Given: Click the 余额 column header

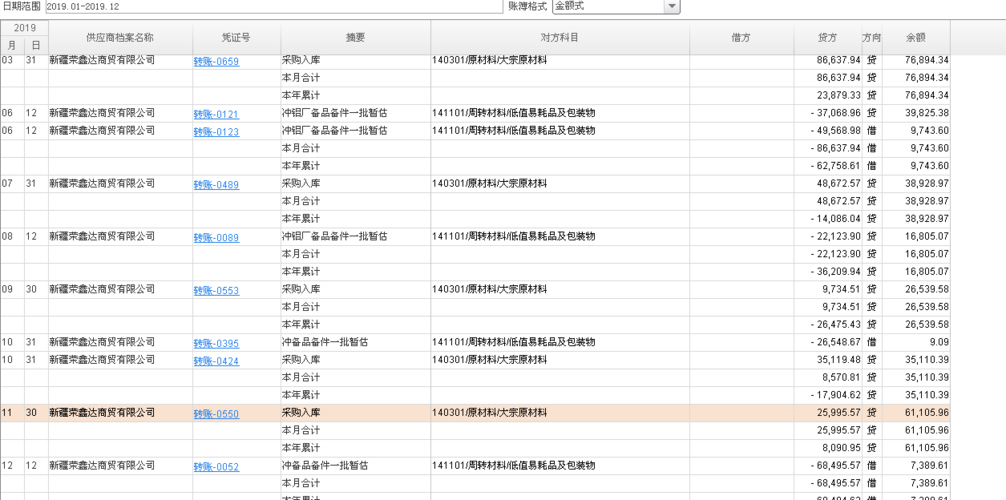Looking at the screenshot, I should point(916,37).
